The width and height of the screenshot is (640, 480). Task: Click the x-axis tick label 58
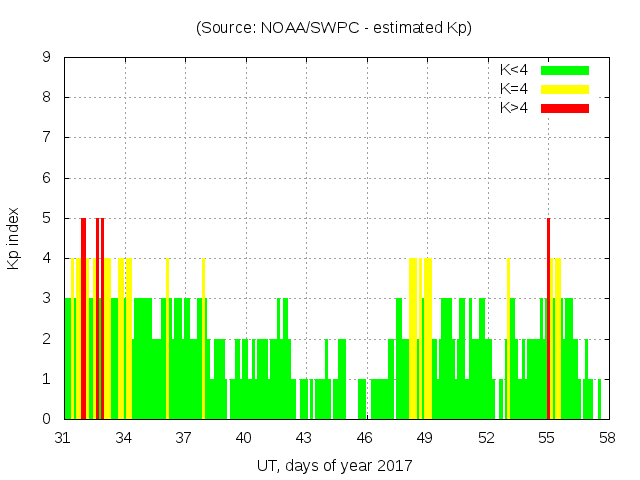click(607, 437)
